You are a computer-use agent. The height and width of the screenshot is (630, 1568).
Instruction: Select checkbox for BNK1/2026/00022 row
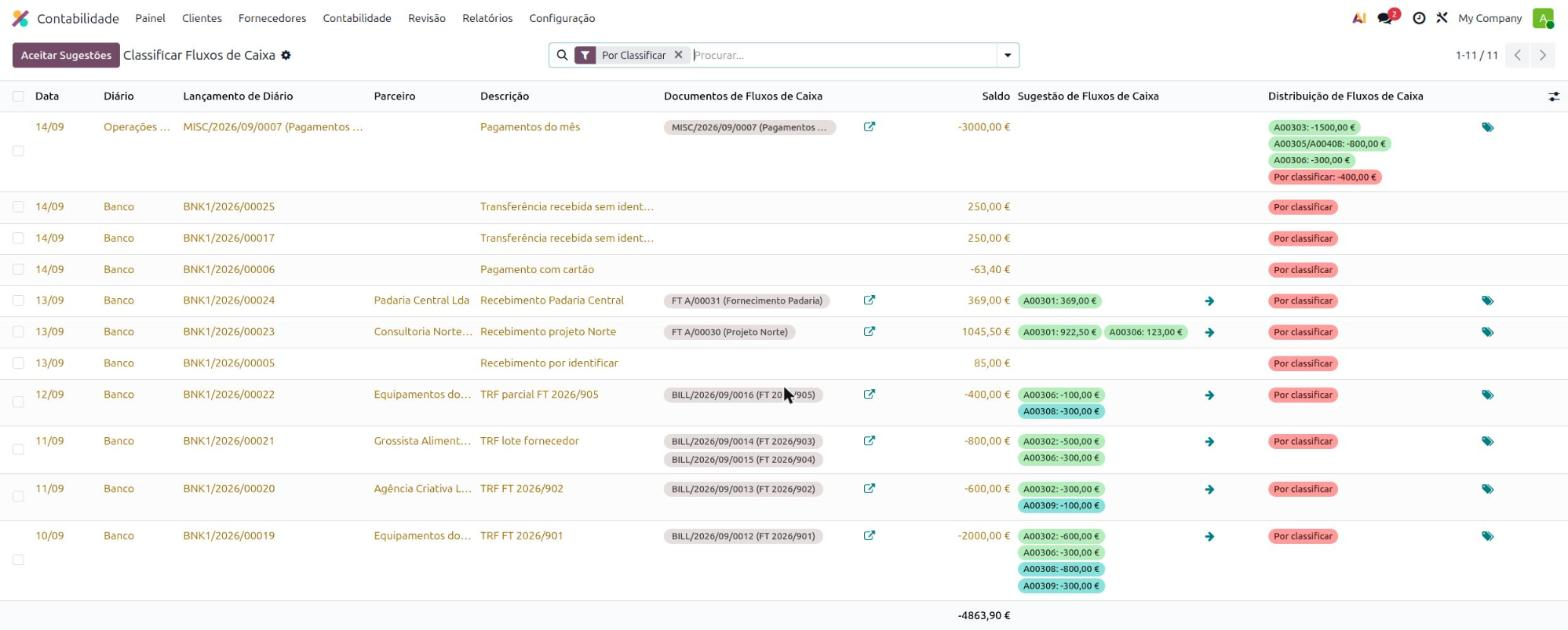coord(18,402)
